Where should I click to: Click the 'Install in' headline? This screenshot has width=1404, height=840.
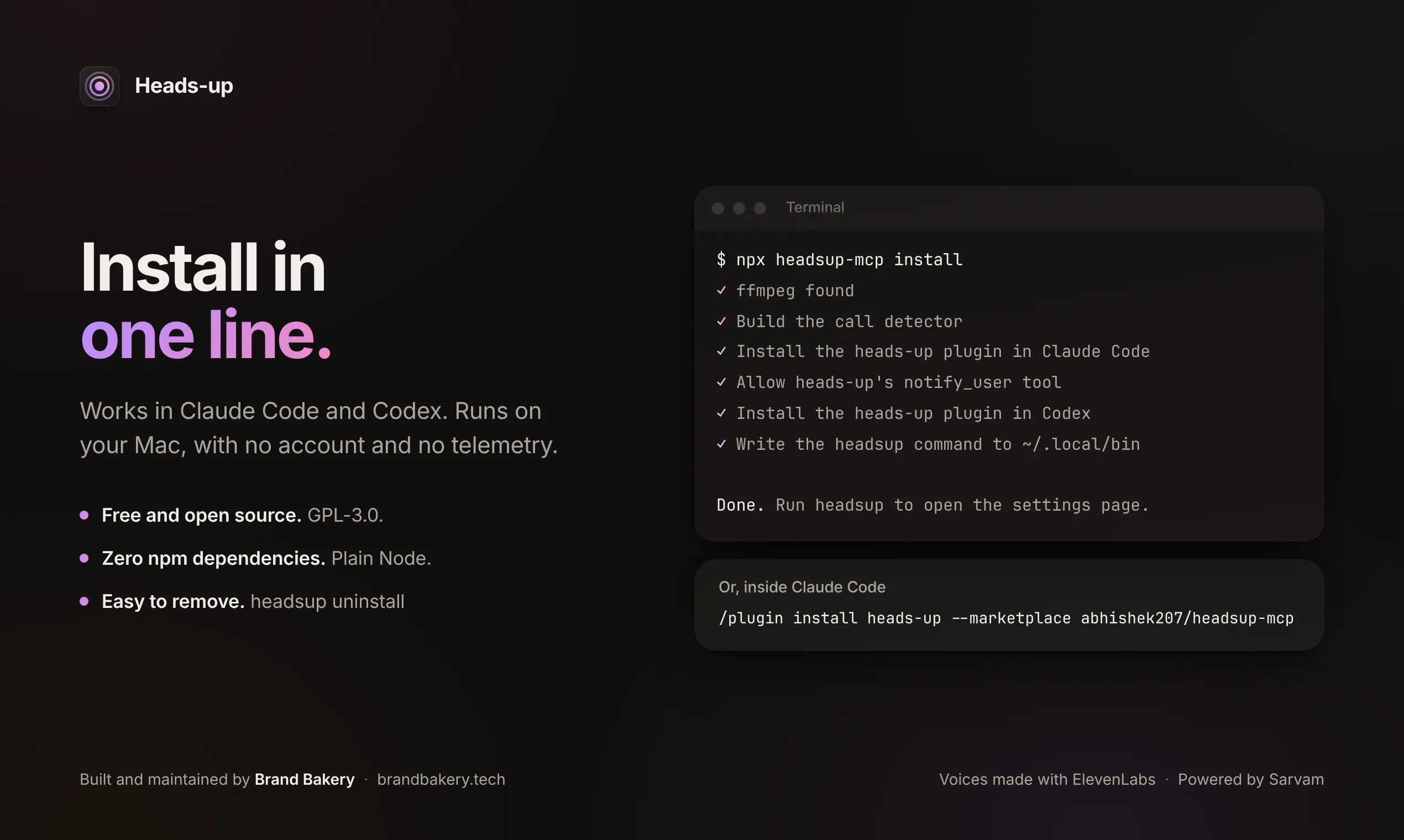203,267
